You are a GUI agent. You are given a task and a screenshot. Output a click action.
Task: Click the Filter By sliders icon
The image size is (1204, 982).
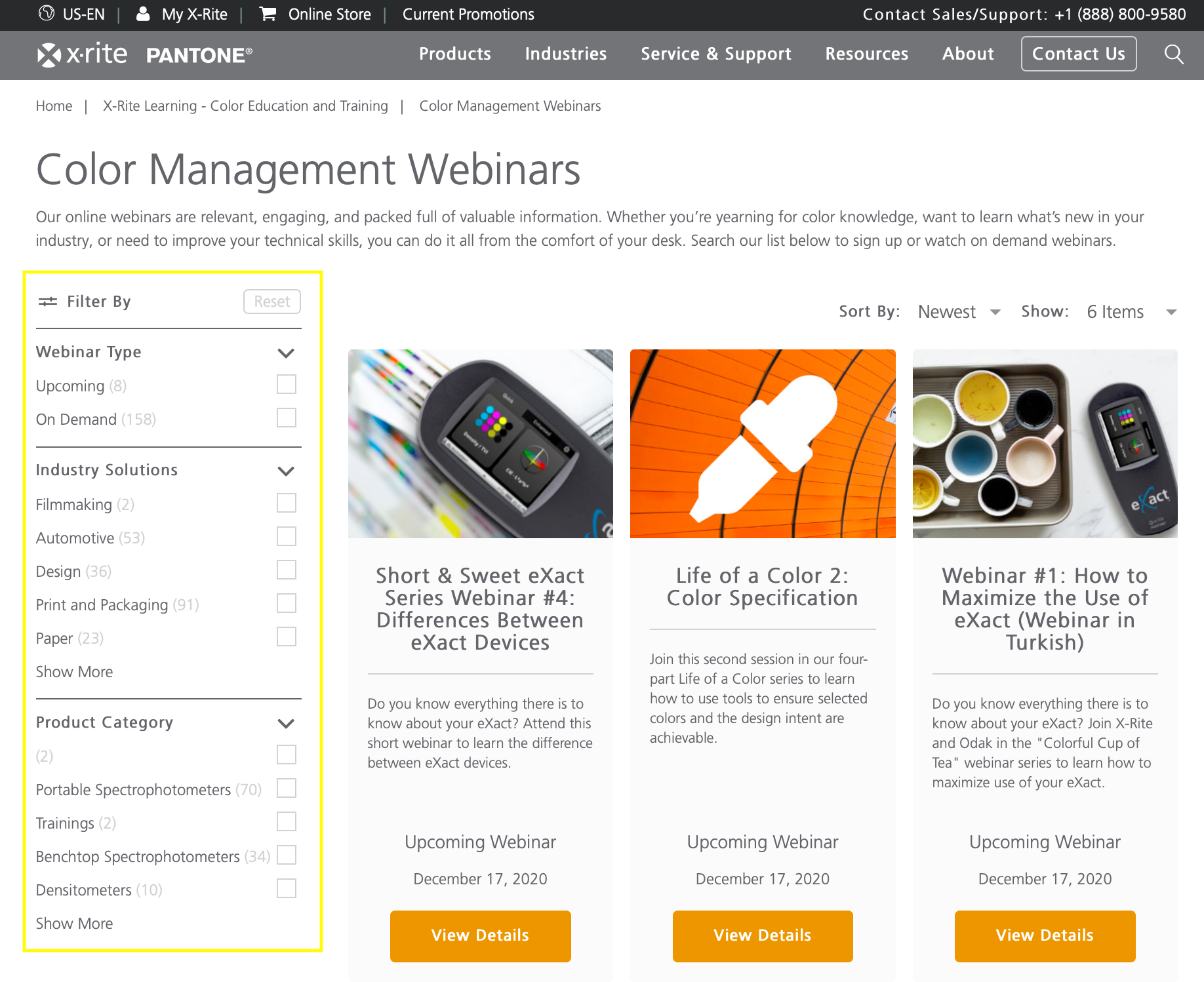48,302
